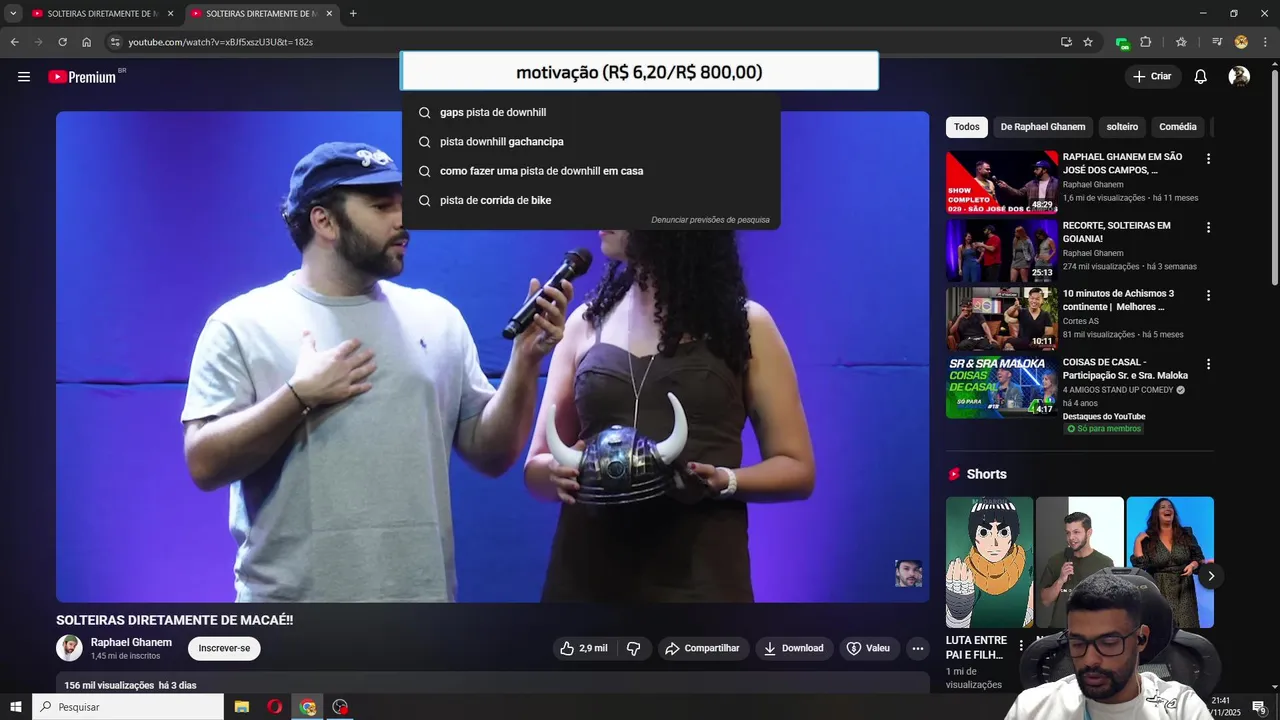1280x720 pixels.
Task: Go back in browser history
Action: 14,42
